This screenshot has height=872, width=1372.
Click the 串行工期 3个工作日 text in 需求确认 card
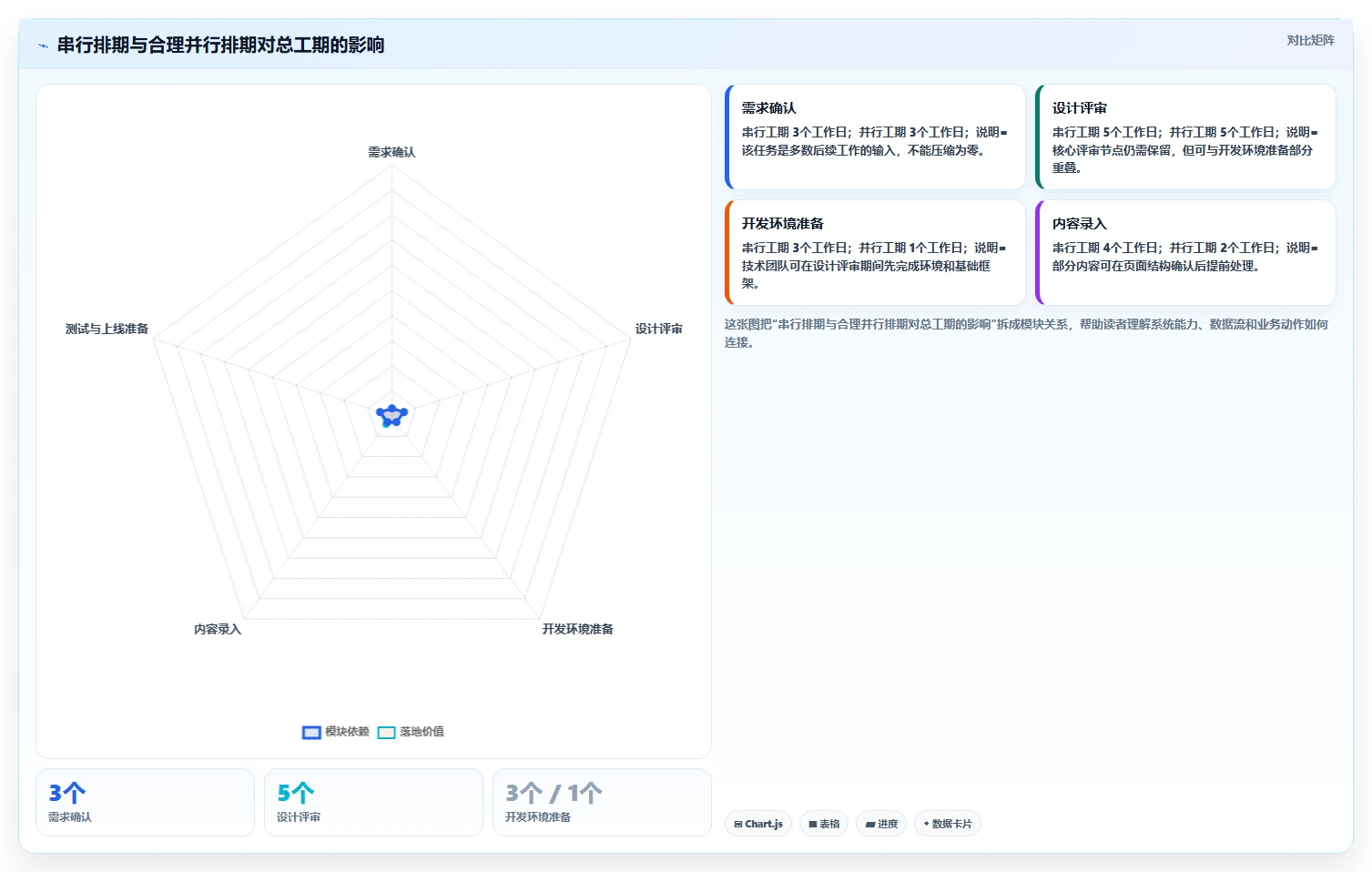click(796, 132)
